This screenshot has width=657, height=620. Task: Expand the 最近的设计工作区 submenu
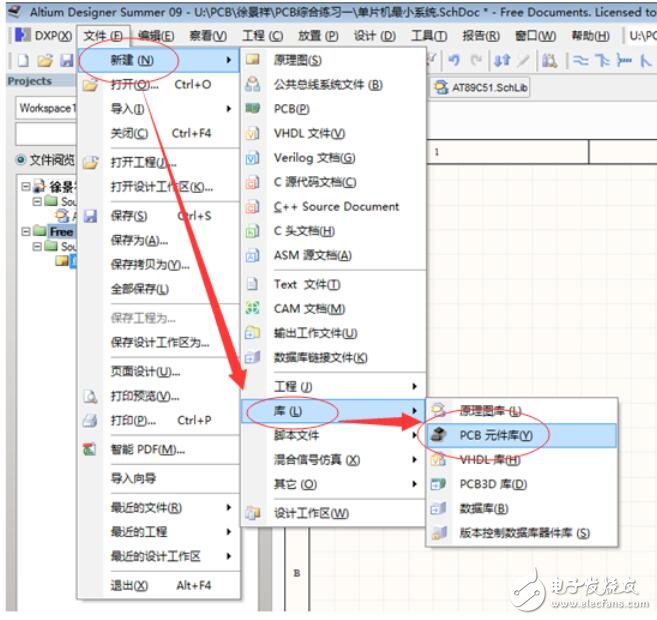pyautogui.click(x=159, y=556)
